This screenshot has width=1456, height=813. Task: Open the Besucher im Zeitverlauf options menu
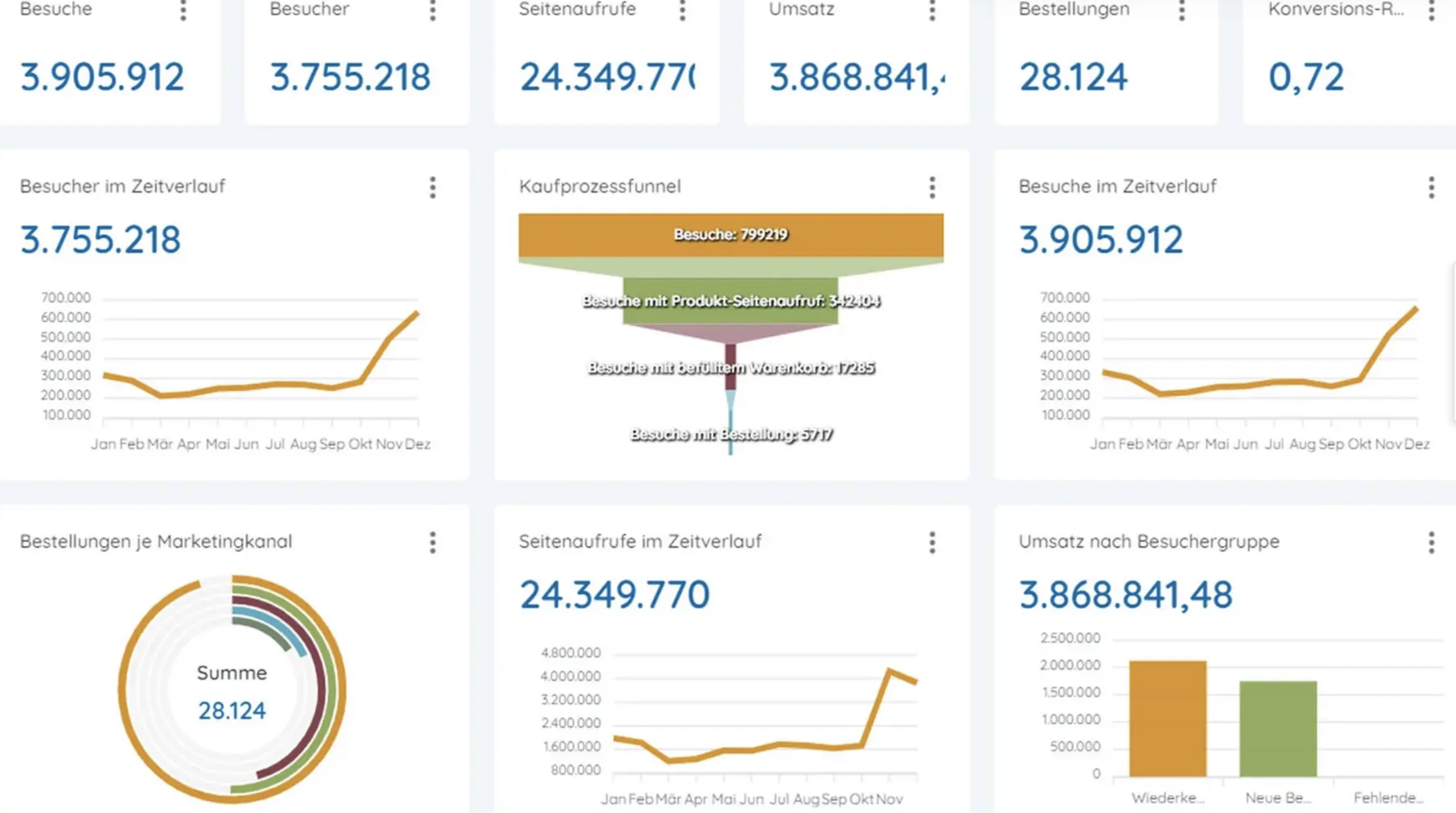[433, 187]
